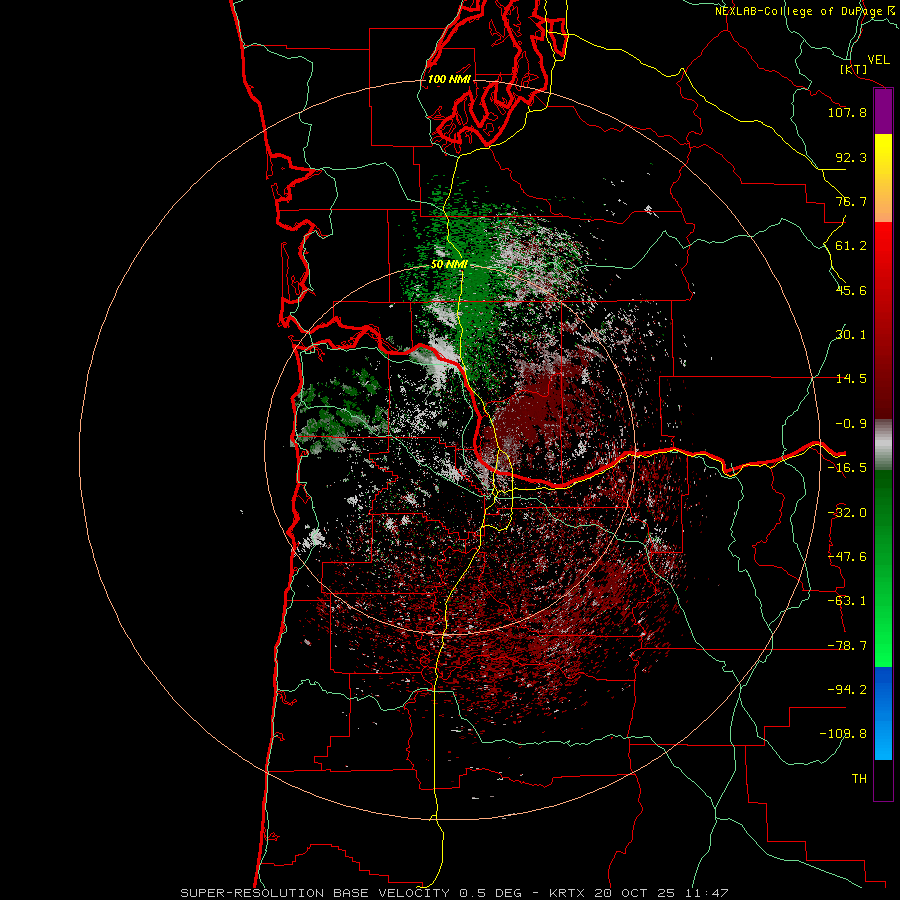Click the -109.8 velocity scale value
This screenshot has height=900, width=900.
pyautogui.click(x=843, y=734)
